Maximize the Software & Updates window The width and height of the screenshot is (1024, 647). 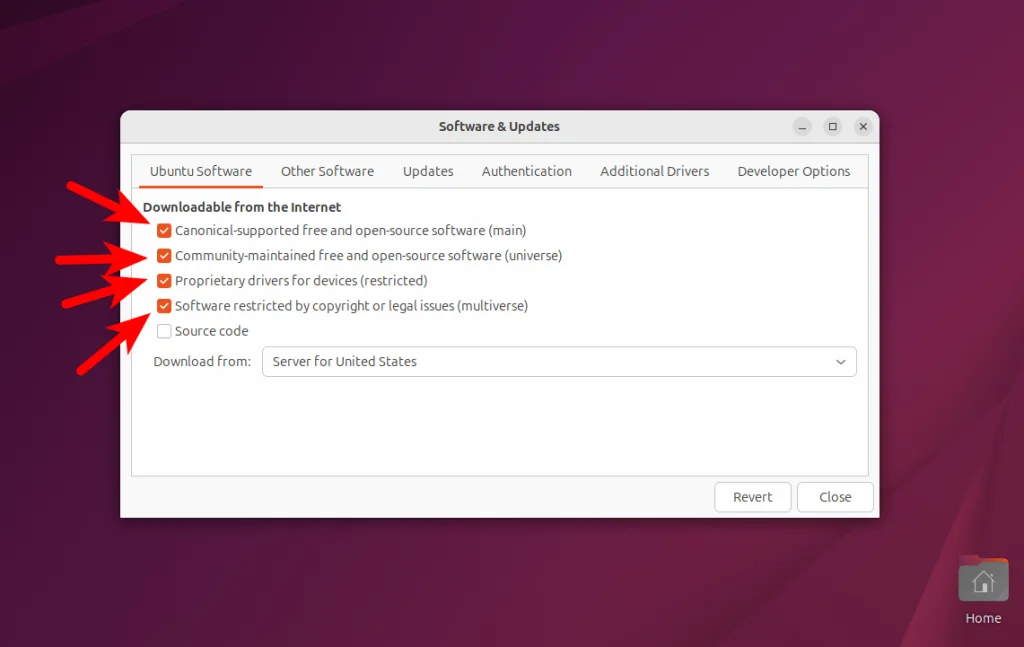pos(832,126)
